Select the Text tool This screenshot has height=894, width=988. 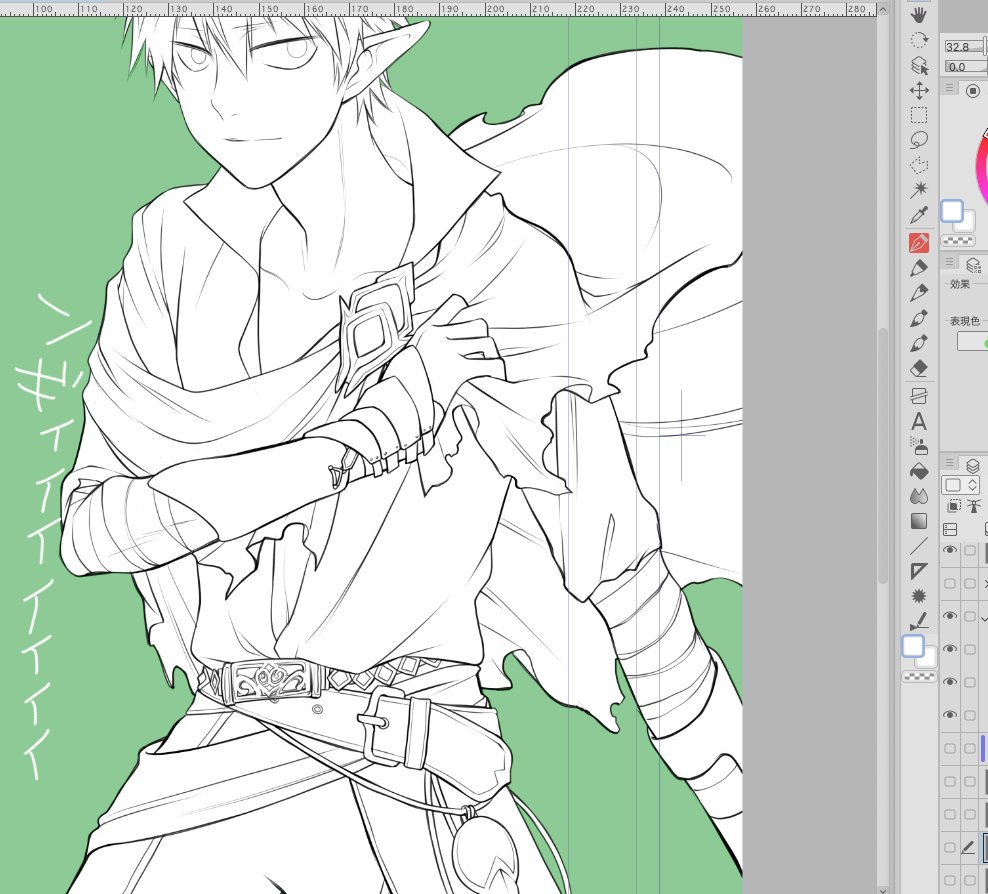(x=919, y=421)
